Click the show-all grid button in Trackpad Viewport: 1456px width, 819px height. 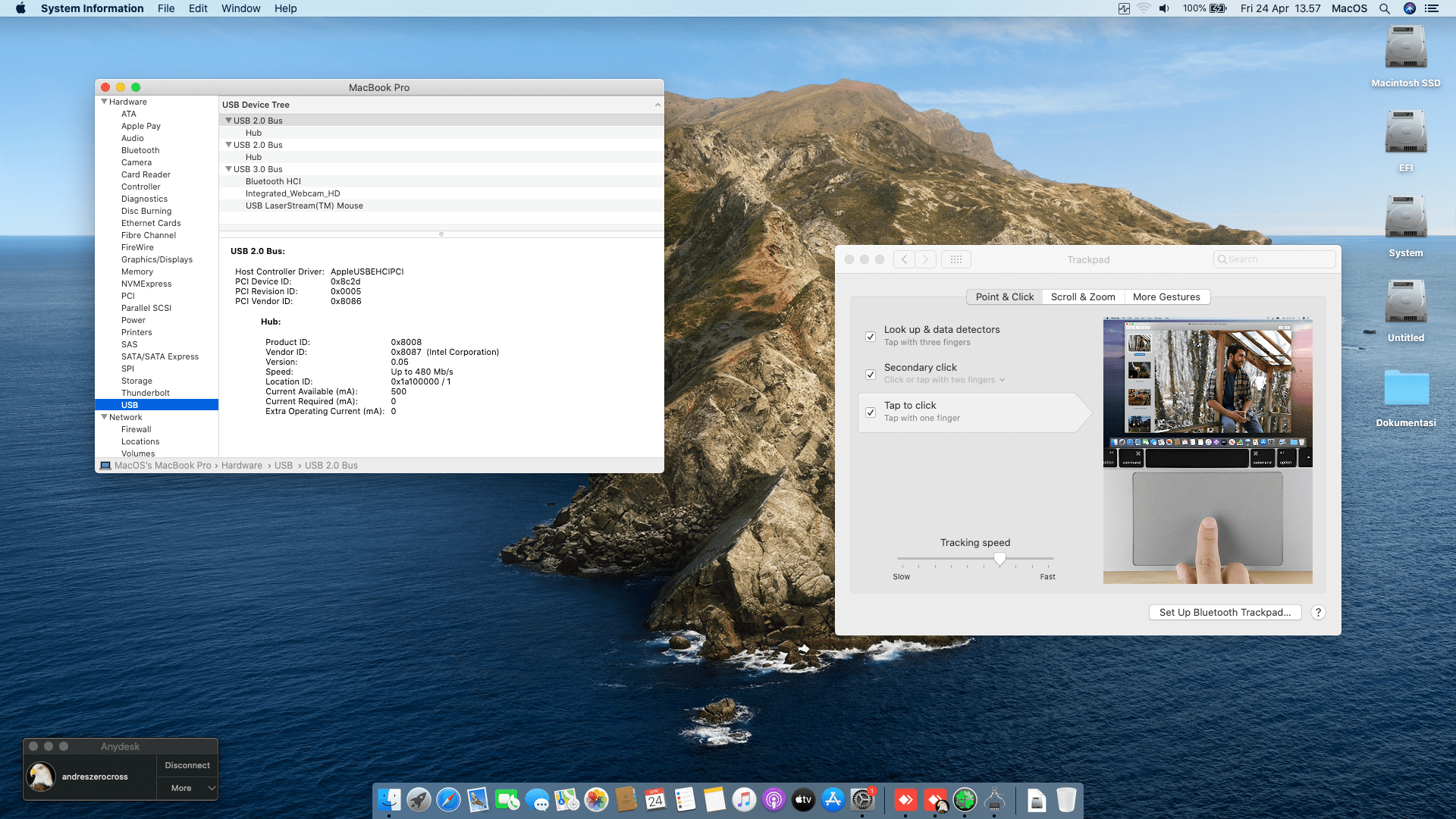point(955,259)
